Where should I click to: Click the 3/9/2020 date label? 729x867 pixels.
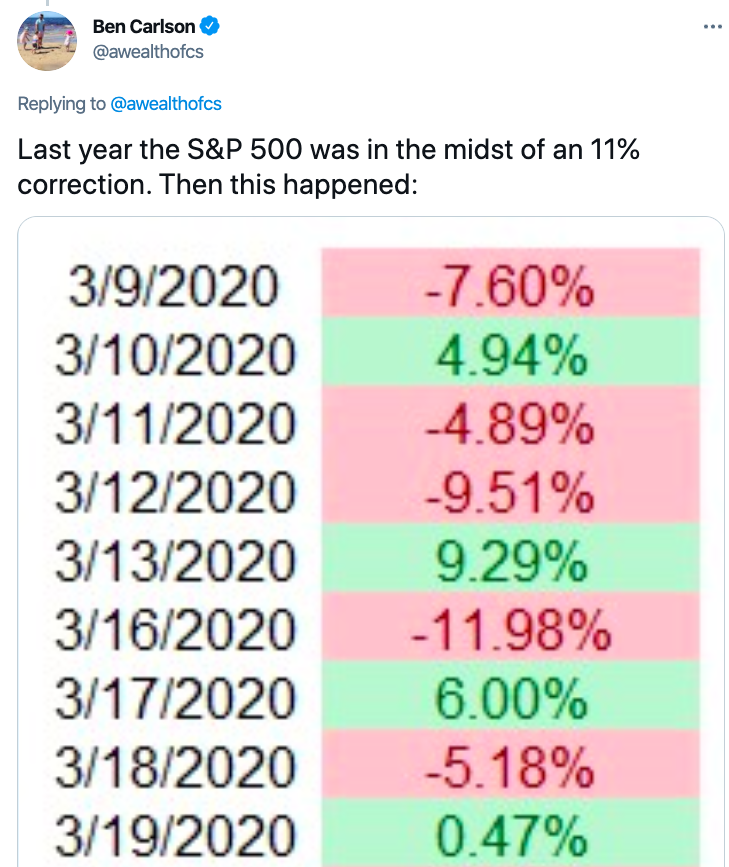click(171, 291)
